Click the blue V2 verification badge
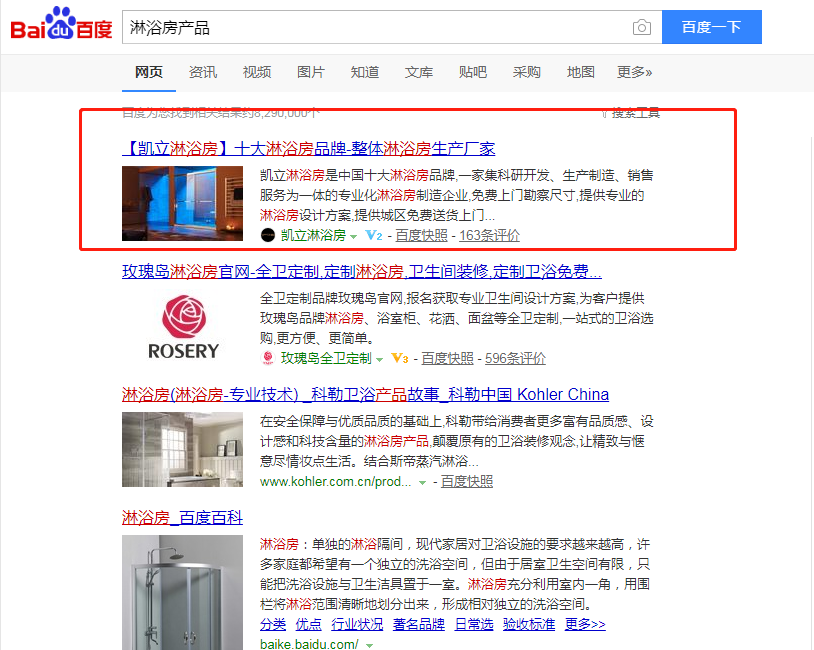 pyautogui.click(x=373, y=235)
